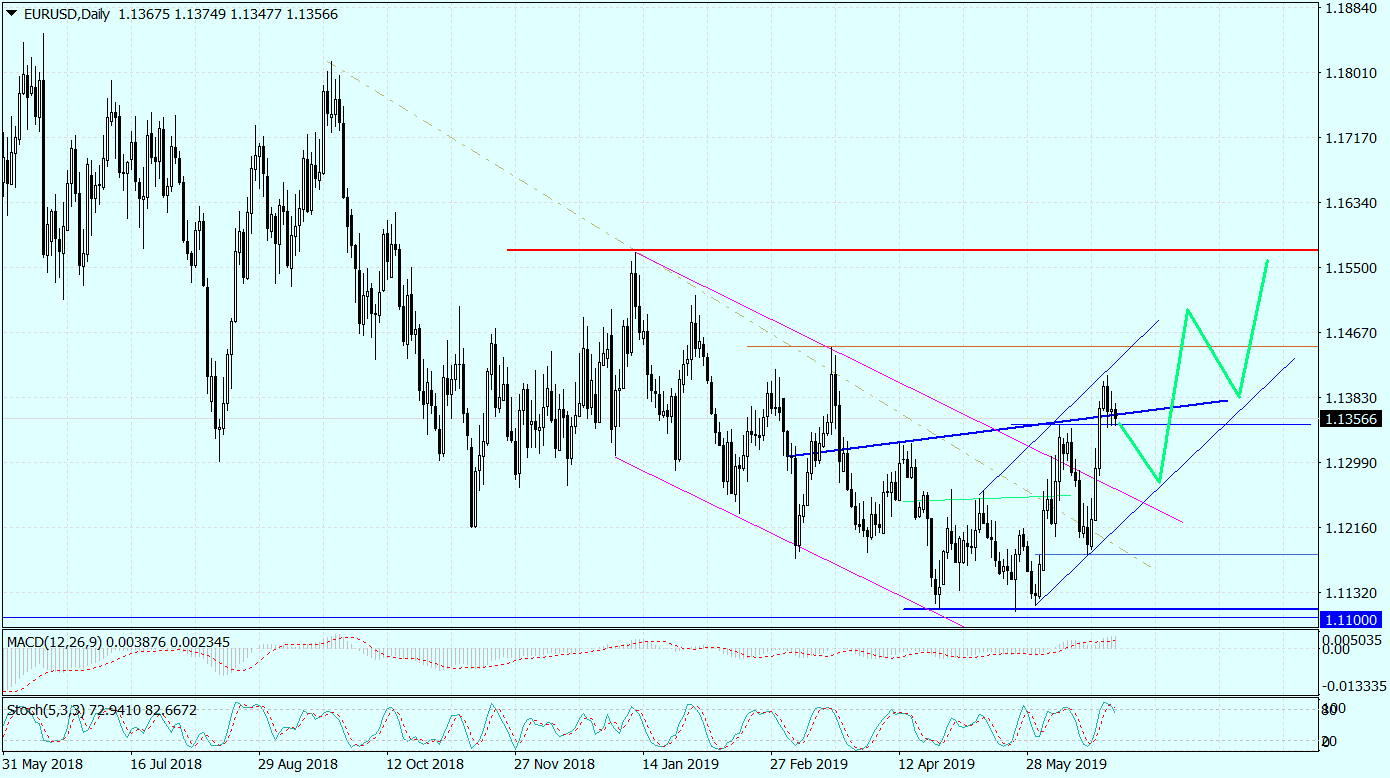1390x778 pixels.
Task: Click the date label 27 Nov 2018
Action: 554,765
